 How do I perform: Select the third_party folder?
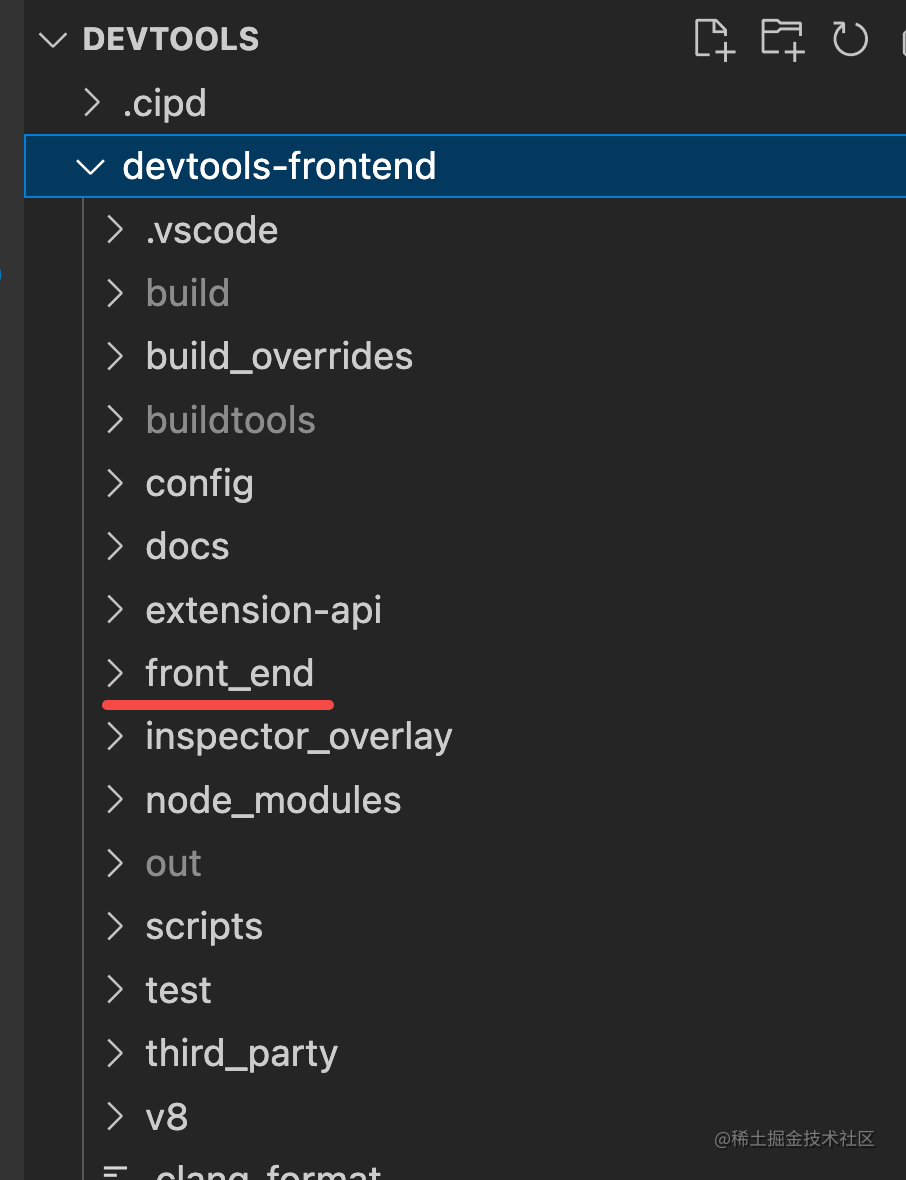coord(241,1053)
